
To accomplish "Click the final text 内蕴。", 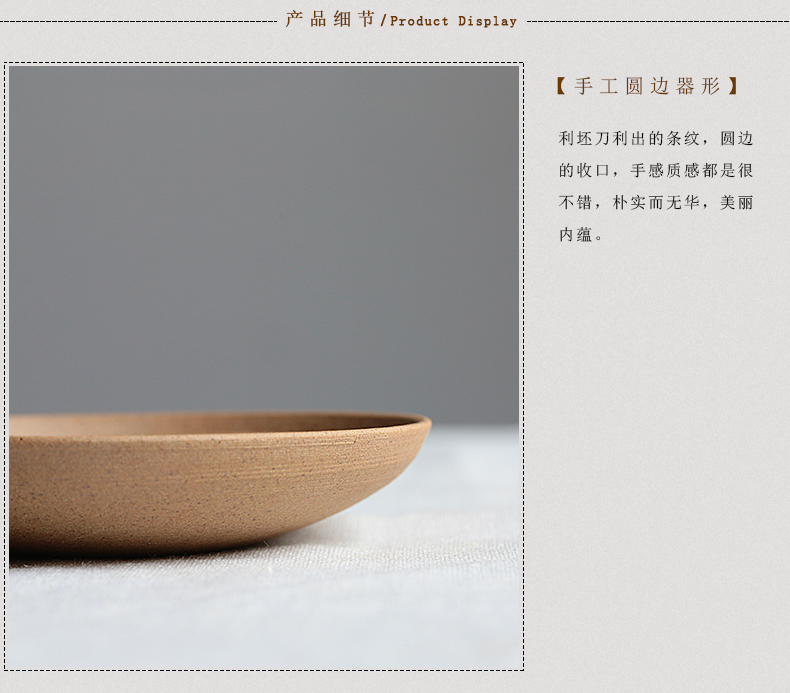I will [x=580, y=235].
